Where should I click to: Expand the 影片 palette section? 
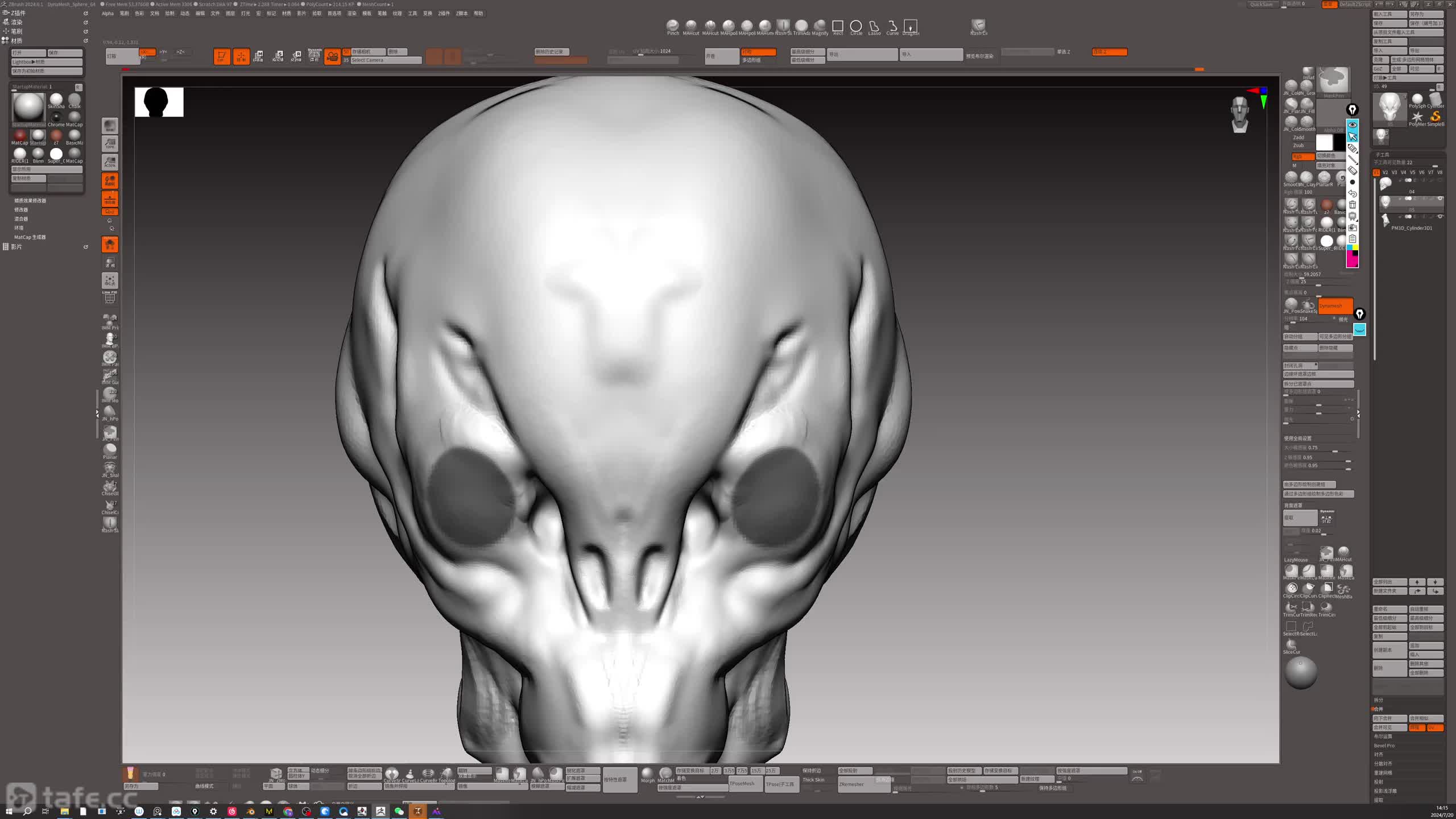[x=16, y=247]
